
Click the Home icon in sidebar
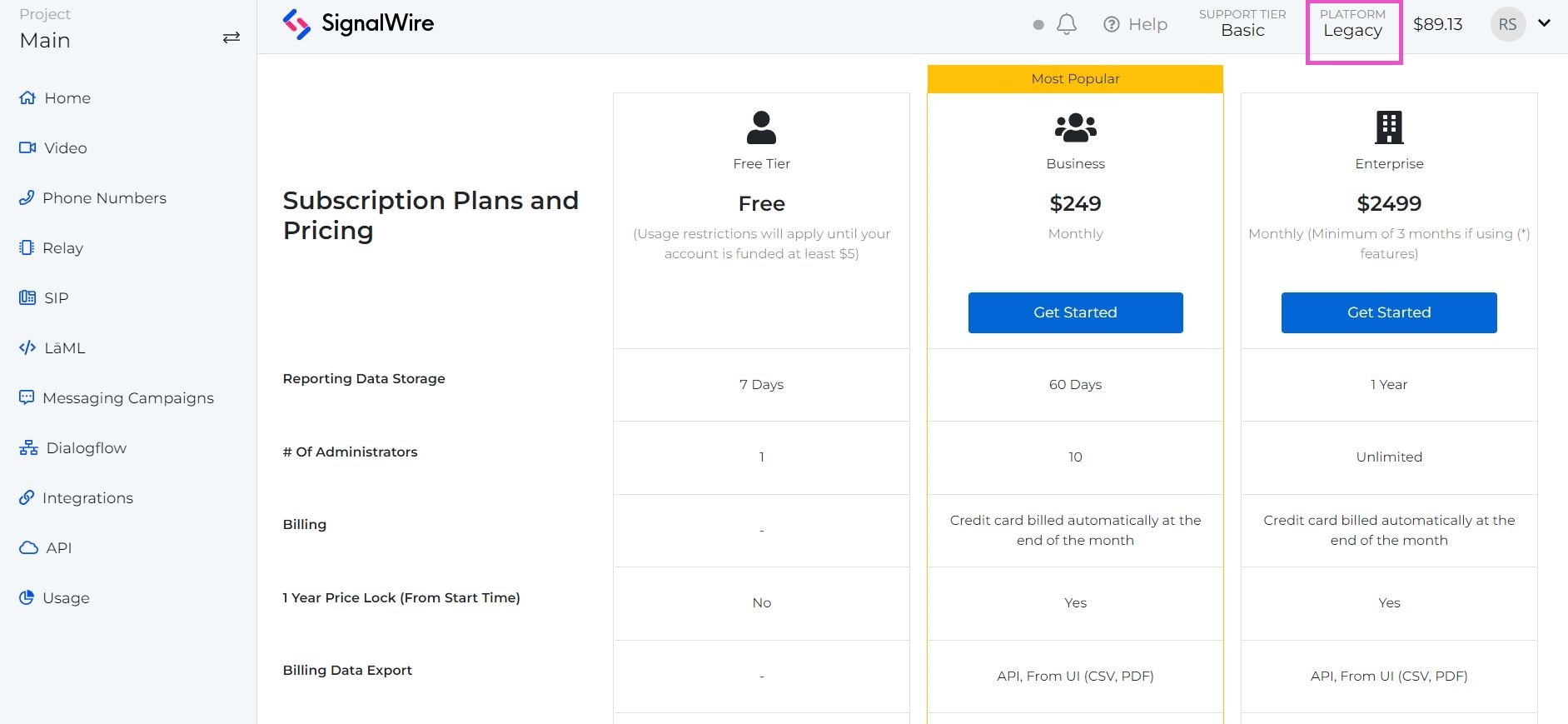27,97
